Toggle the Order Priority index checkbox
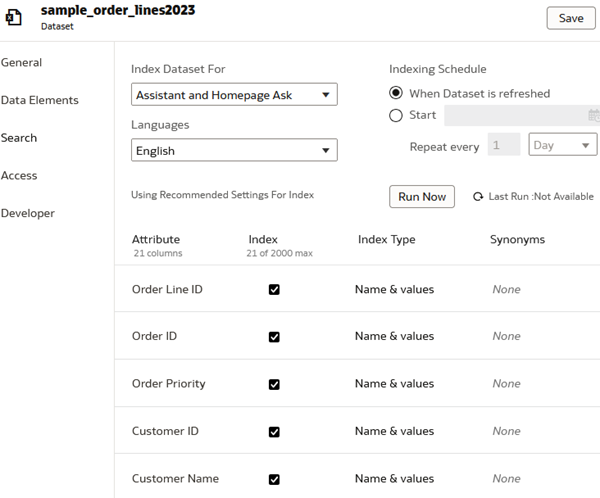Image resolution: width=600 pixels, height=498 pixels. (274, 384)
